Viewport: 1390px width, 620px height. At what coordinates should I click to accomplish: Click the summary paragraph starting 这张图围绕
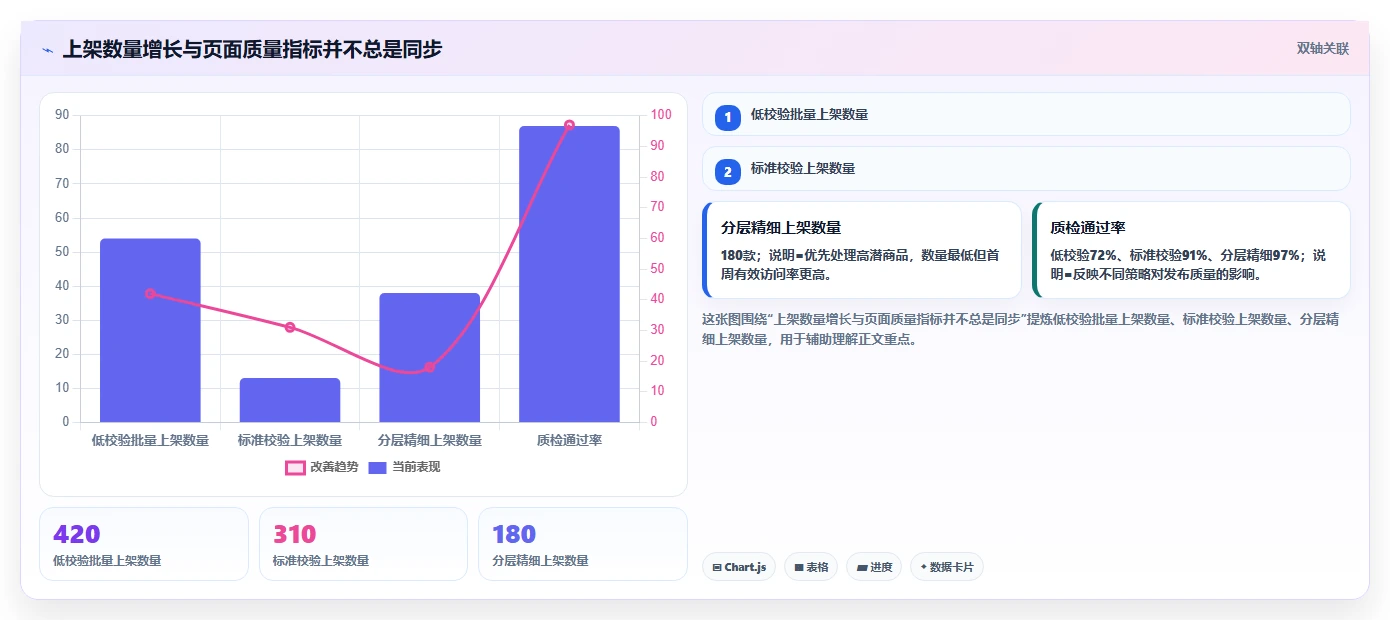(1021, 329)
